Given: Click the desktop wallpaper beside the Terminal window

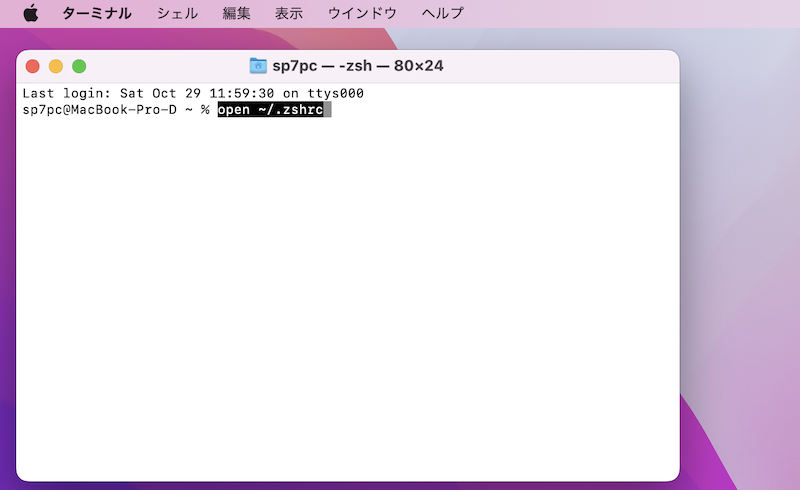Looking at the screenshot, I should [740, 250].
